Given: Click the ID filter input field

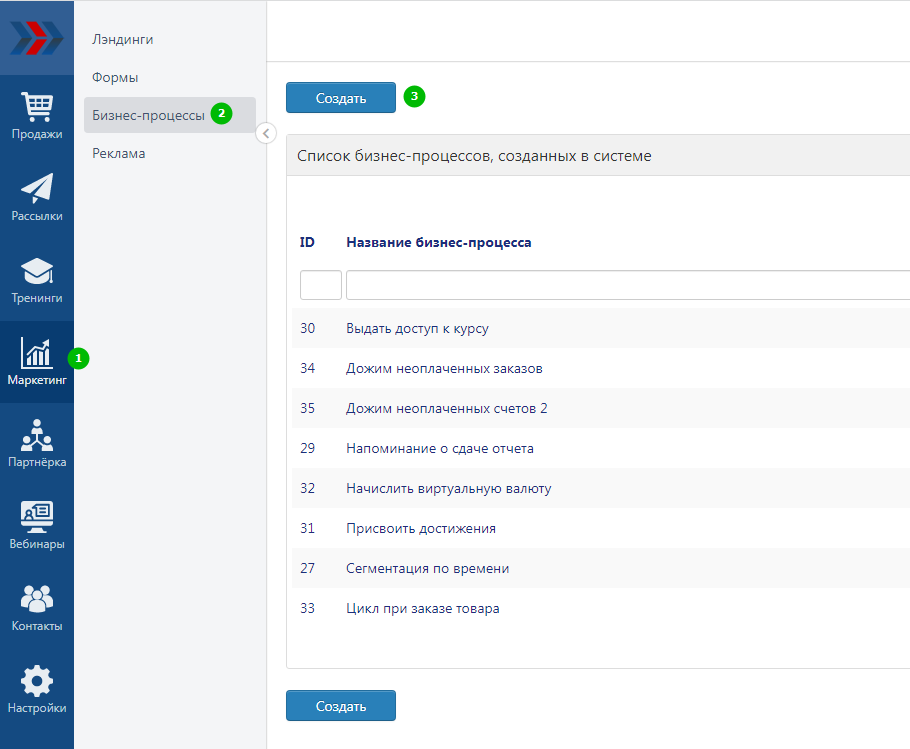Looking at the screenshot, I should tap(320, 285).
